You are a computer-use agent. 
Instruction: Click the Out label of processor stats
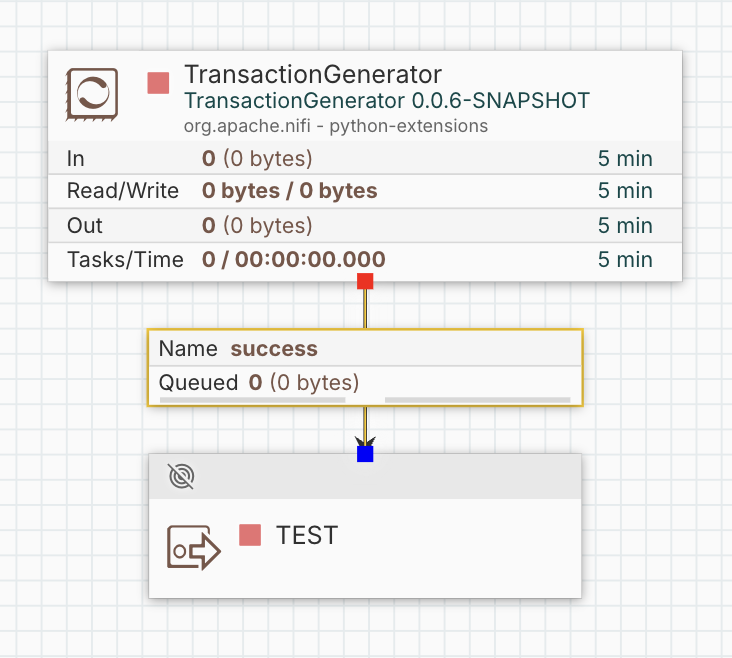[84, 226]
